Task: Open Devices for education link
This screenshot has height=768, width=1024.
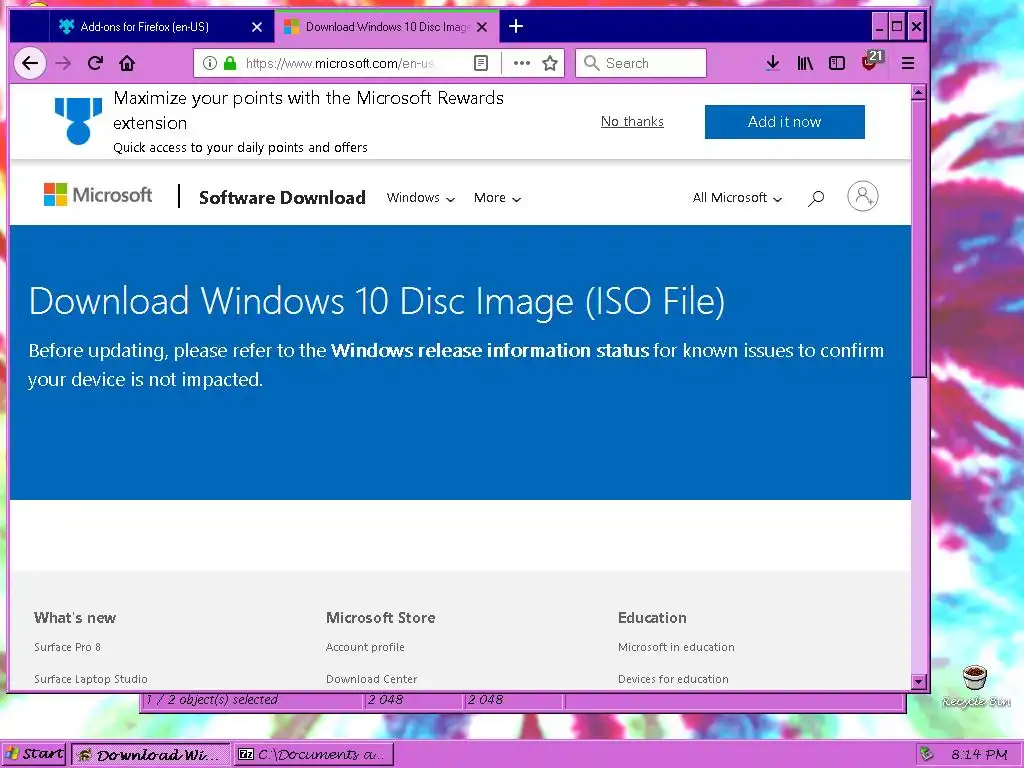Action: [673, 679]
